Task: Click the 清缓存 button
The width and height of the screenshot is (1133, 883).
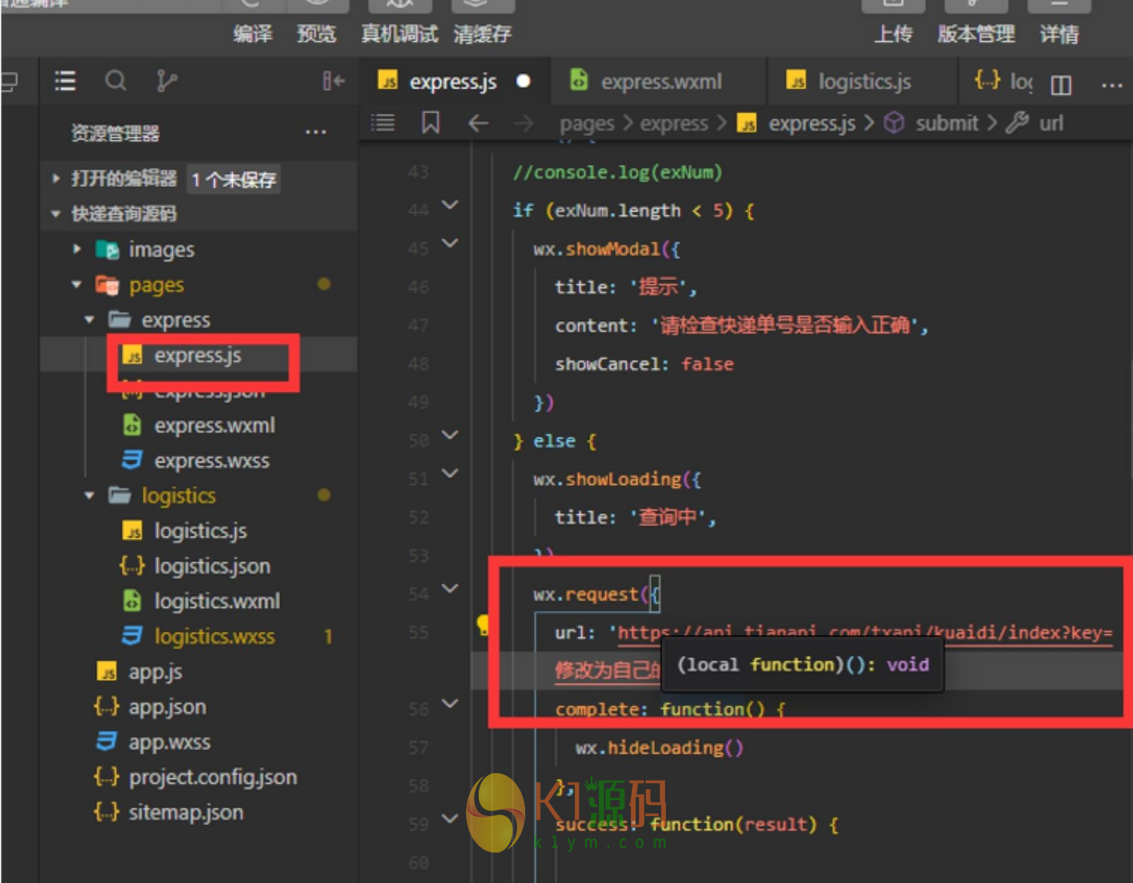Action: pos(481,34)
